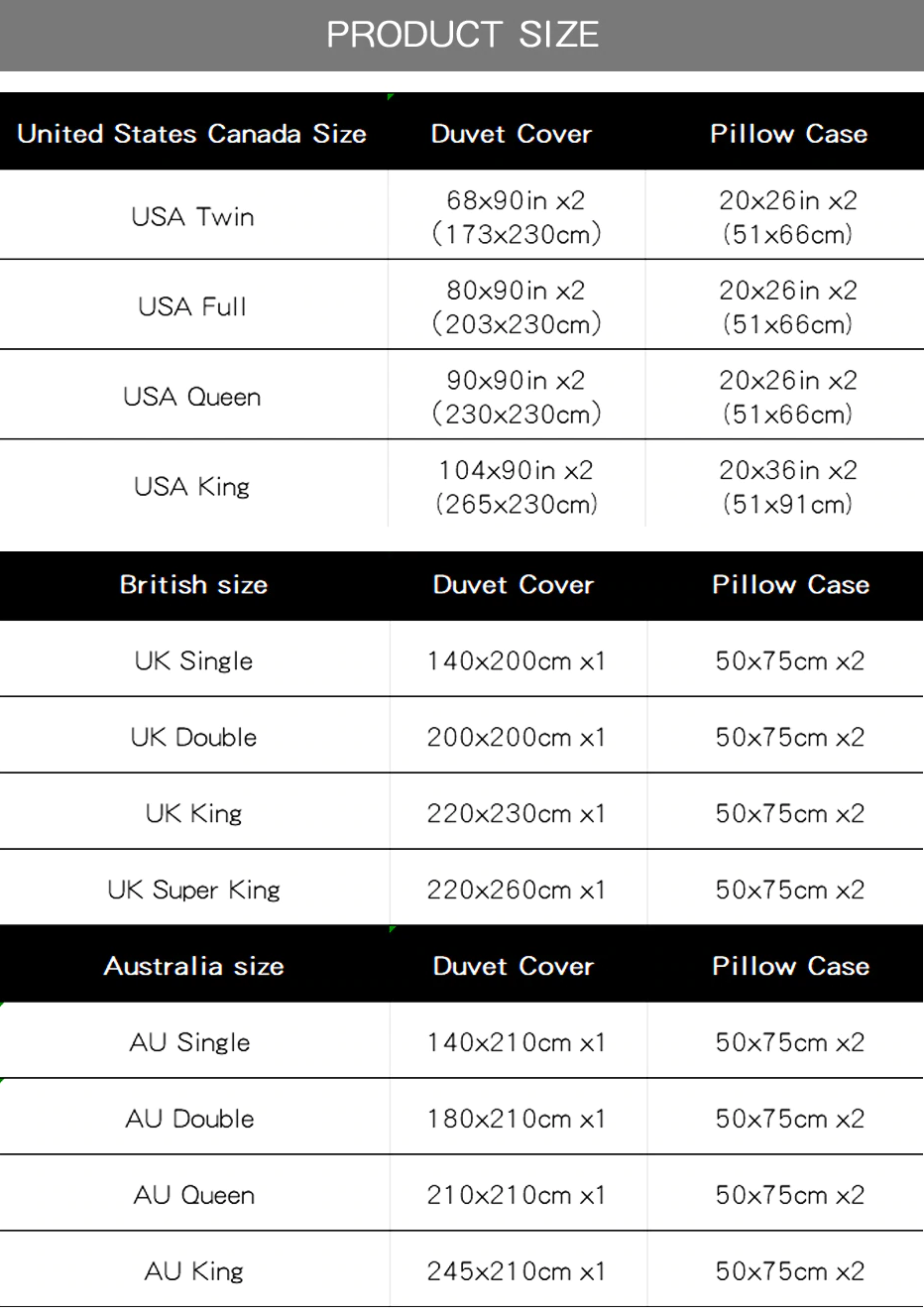Select the British size header
924x1313 pixels.
coord(193,585)
